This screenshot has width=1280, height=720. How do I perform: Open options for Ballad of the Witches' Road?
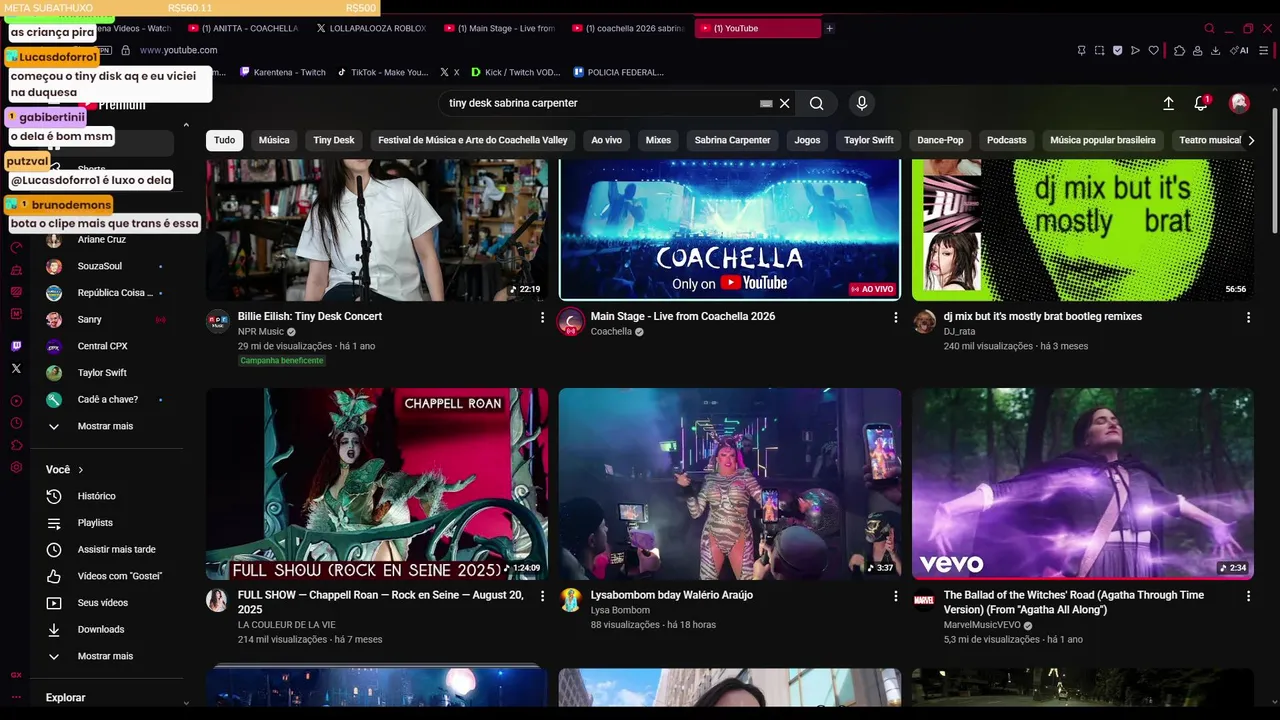(x=1248, y=596)
